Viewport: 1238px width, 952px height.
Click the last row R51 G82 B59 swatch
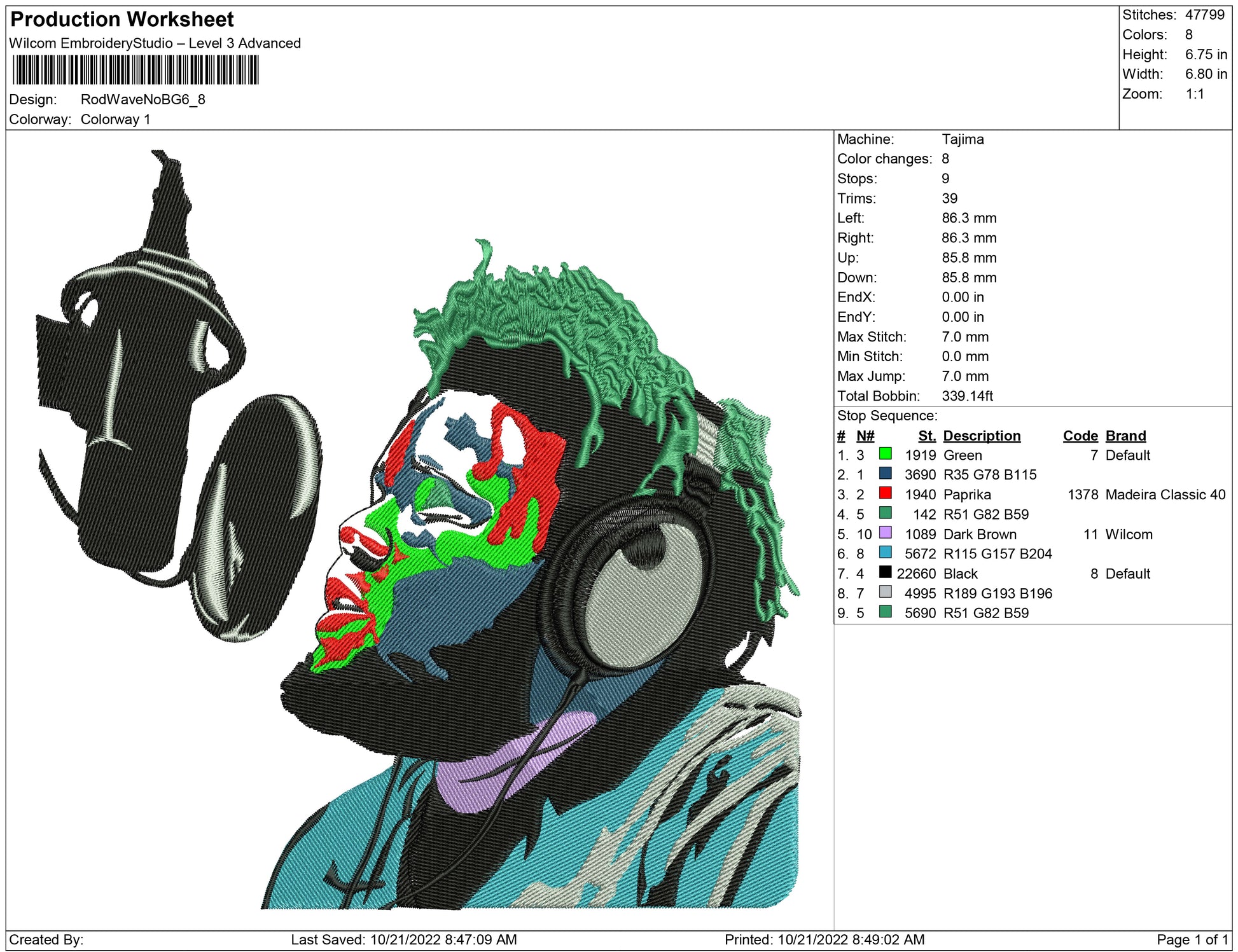tap(884, 612)
